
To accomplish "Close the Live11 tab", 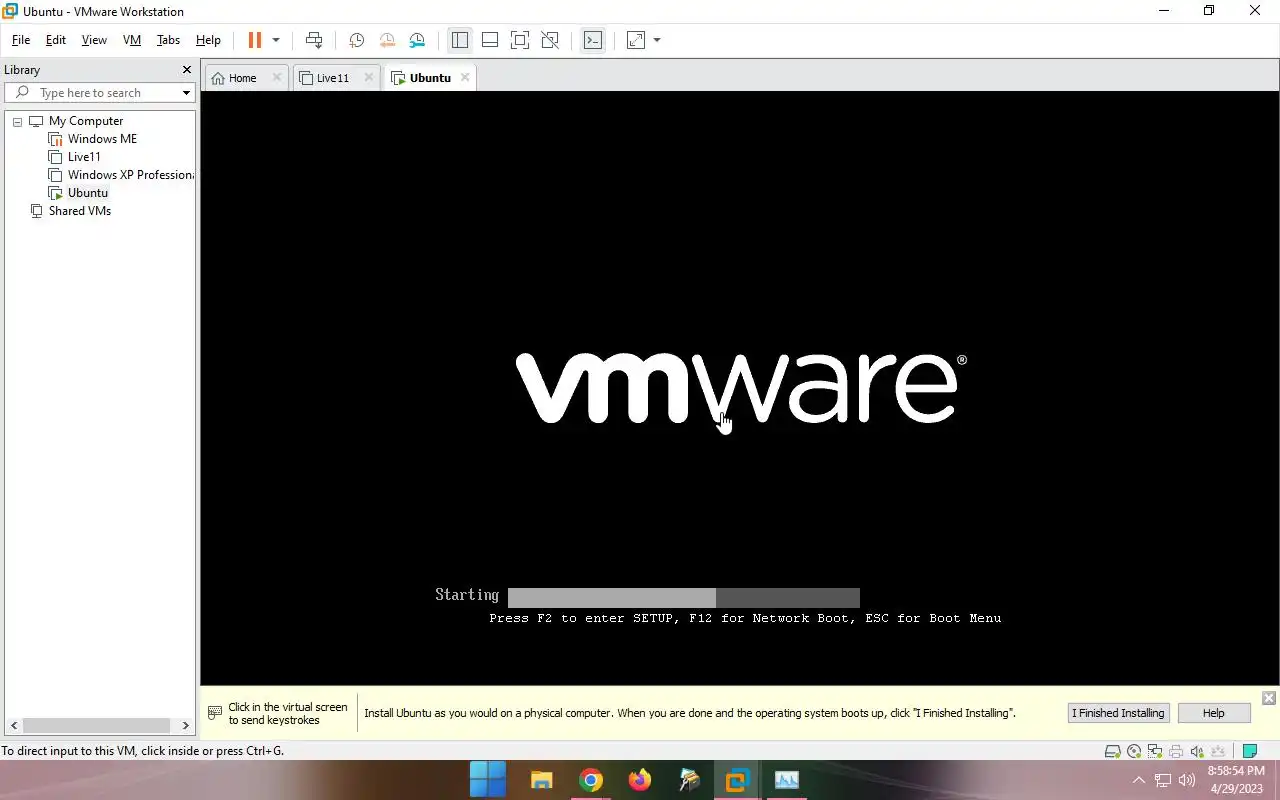I will click(369, 77).
